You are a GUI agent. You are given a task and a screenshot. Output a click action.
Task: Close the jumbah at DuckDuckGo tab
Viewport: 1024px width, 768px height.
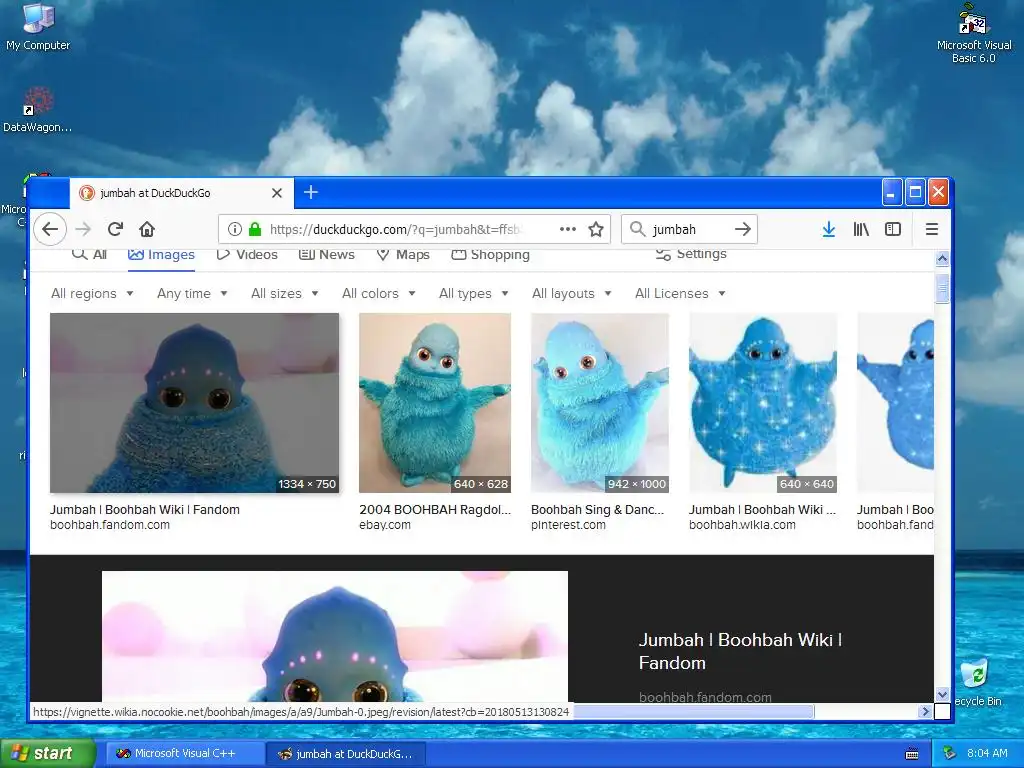point(277,193)
